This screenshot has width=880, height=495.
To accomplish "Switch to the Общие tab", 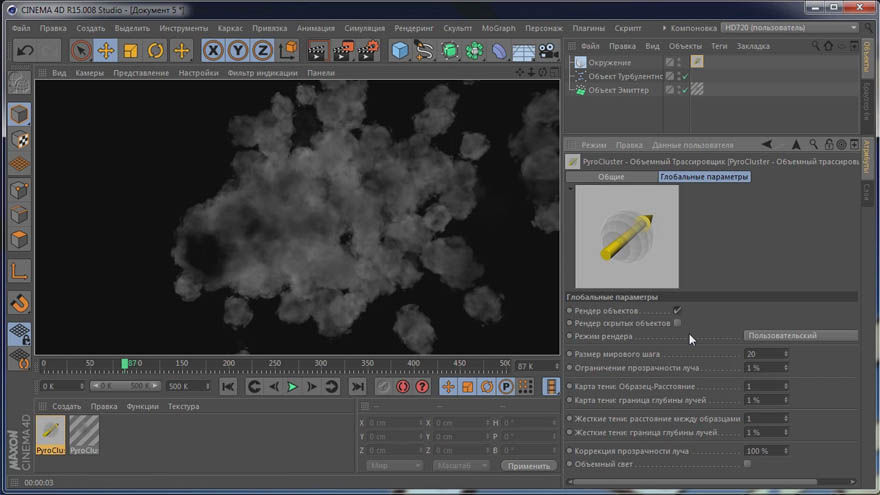I will point(611,177).
